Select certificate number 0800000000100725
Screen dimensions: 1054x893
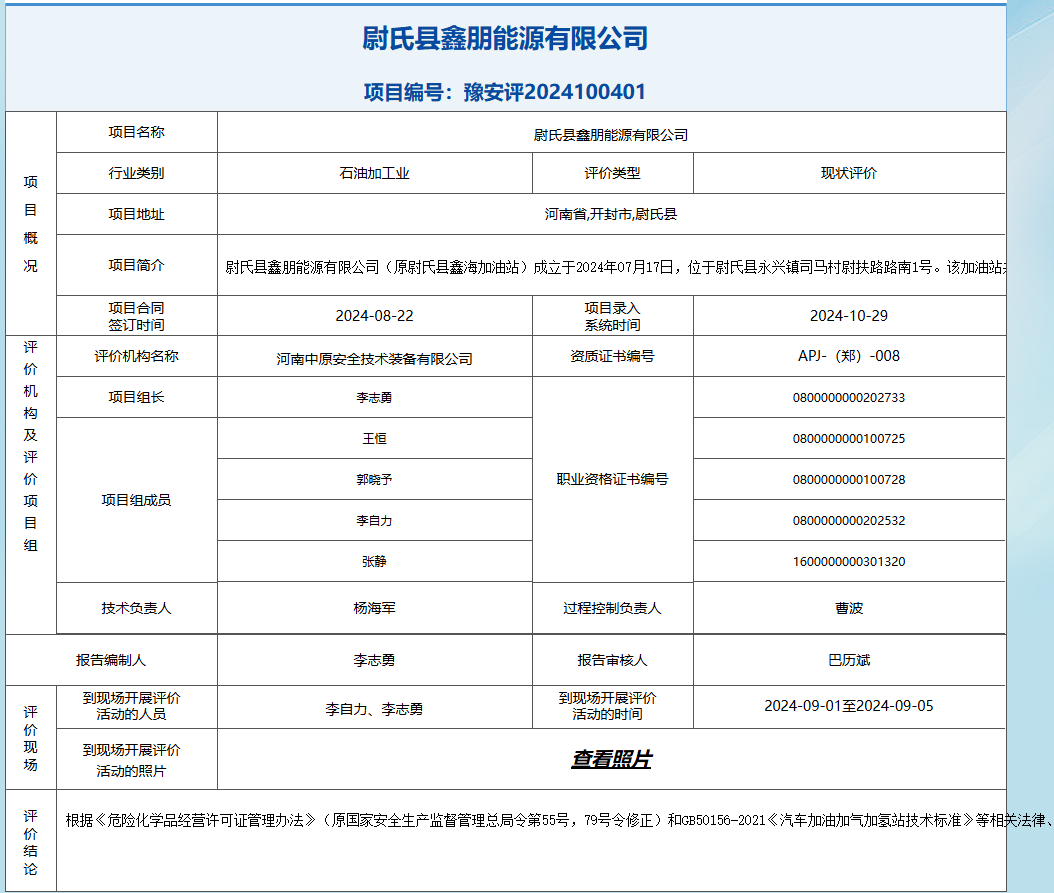849,438
